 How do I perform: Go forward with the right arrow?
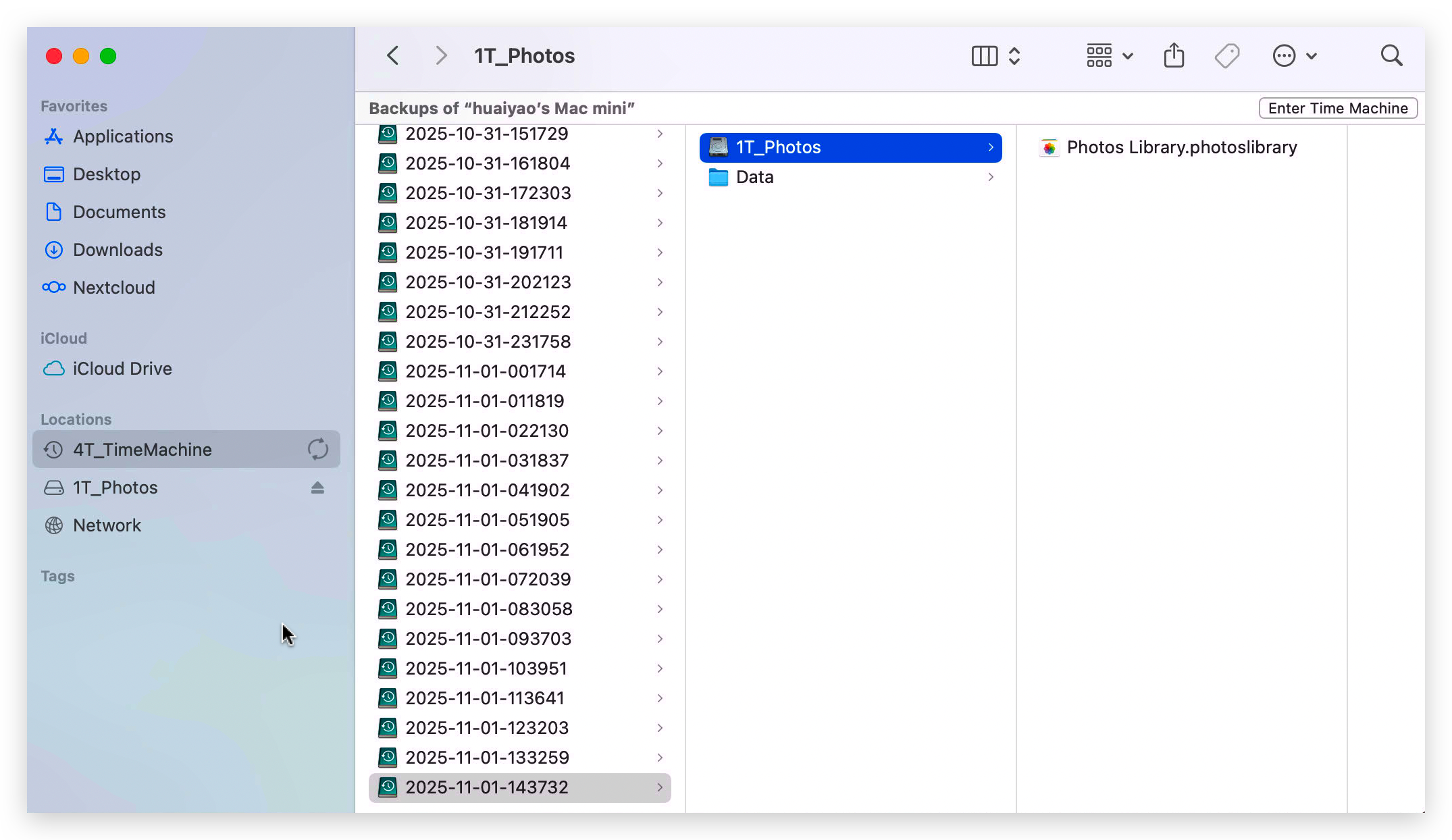click(x=441, y=55)
